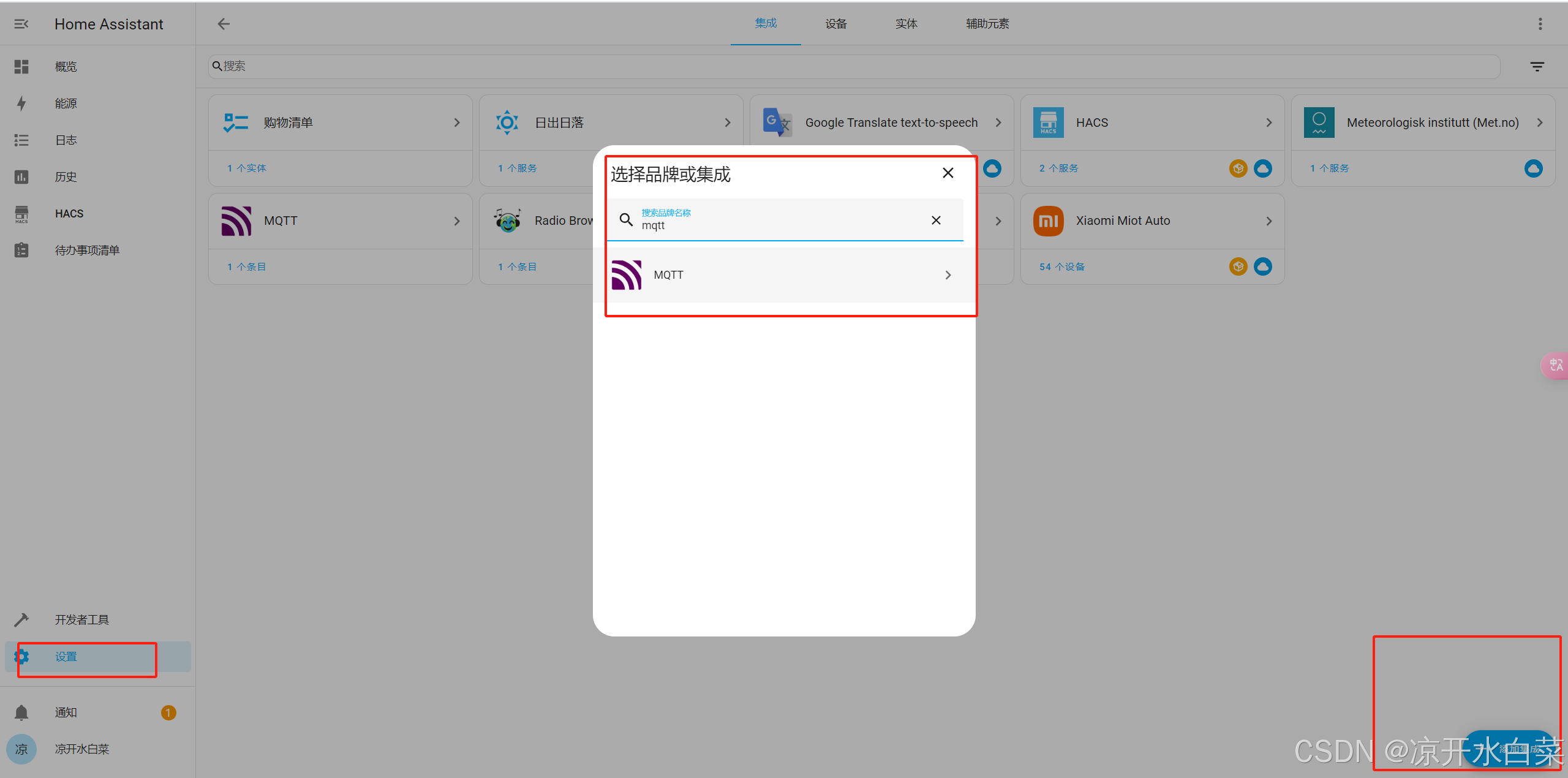Open 开发者工具 developer tools

98,619
